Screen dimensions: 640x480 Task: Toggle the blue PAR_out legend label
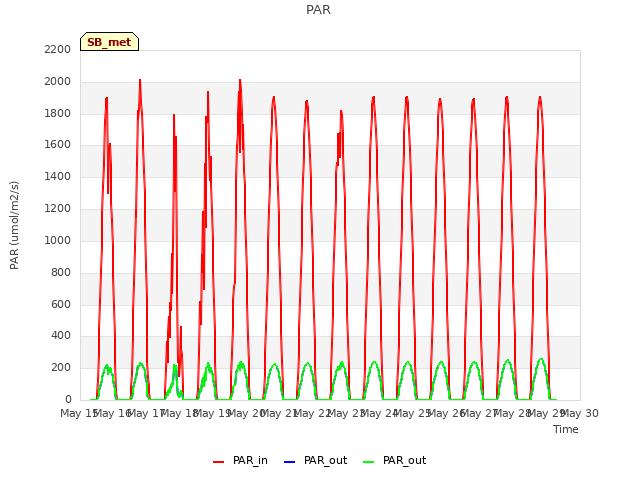(x=325, y=460)
